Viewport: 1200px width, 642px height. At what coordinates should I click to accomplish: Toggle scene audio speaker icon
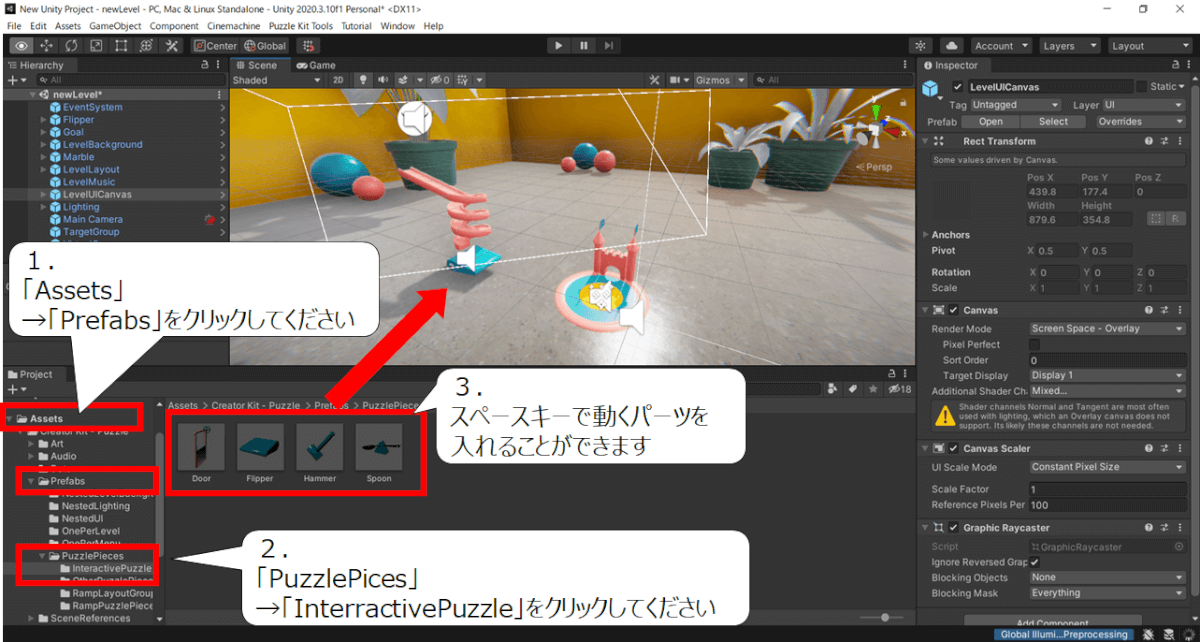click(x=384, y=80)
